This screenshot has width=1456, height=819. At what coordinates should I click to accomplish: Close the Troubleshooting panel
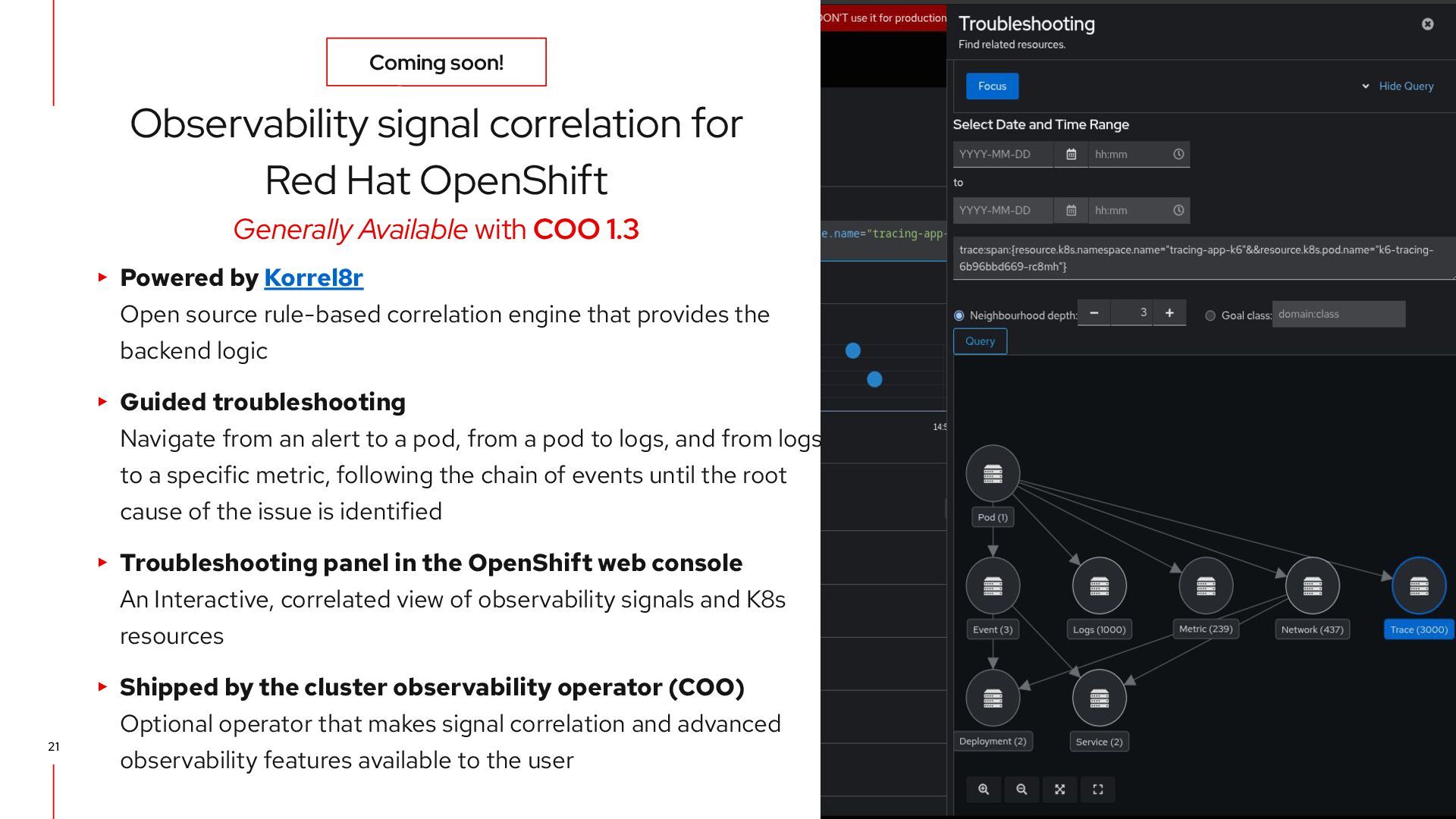1427,24
